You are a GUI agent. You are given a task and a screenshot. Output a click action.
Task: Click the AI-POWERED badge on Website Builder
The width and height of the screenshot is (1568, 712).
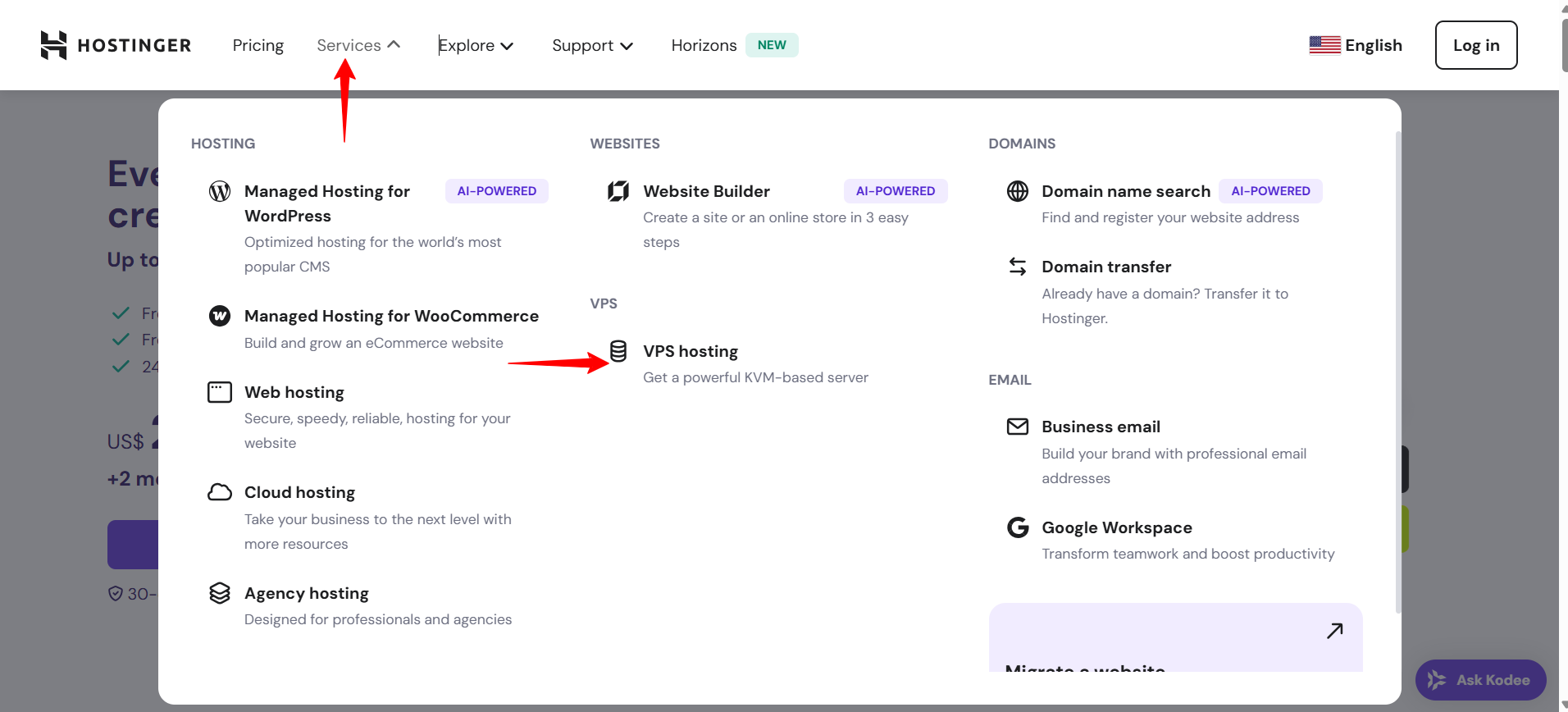tap(896, 191)
